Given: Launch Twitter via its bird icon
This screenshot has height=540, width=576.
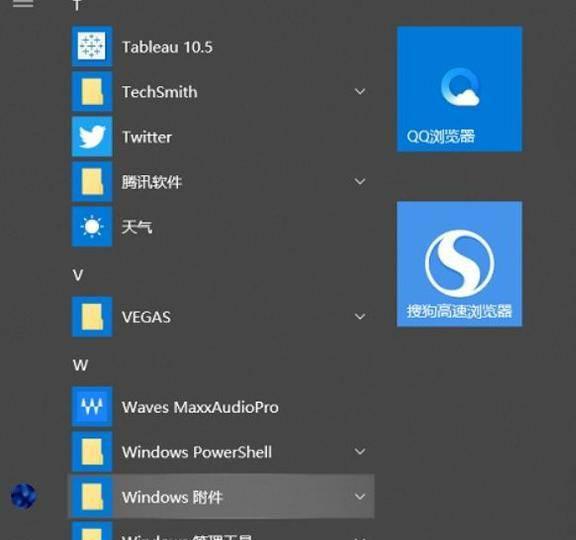Looking at the screenshot, I should pyautogui.click(x=92, y=137).
